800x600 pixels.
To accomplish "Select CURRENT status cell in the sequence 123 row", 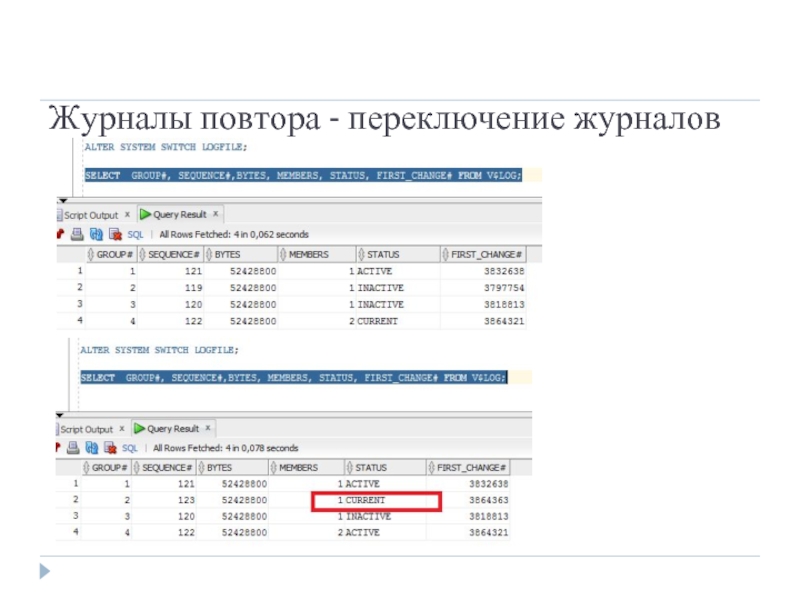I will pyautogui.click(x=385, y=500).
